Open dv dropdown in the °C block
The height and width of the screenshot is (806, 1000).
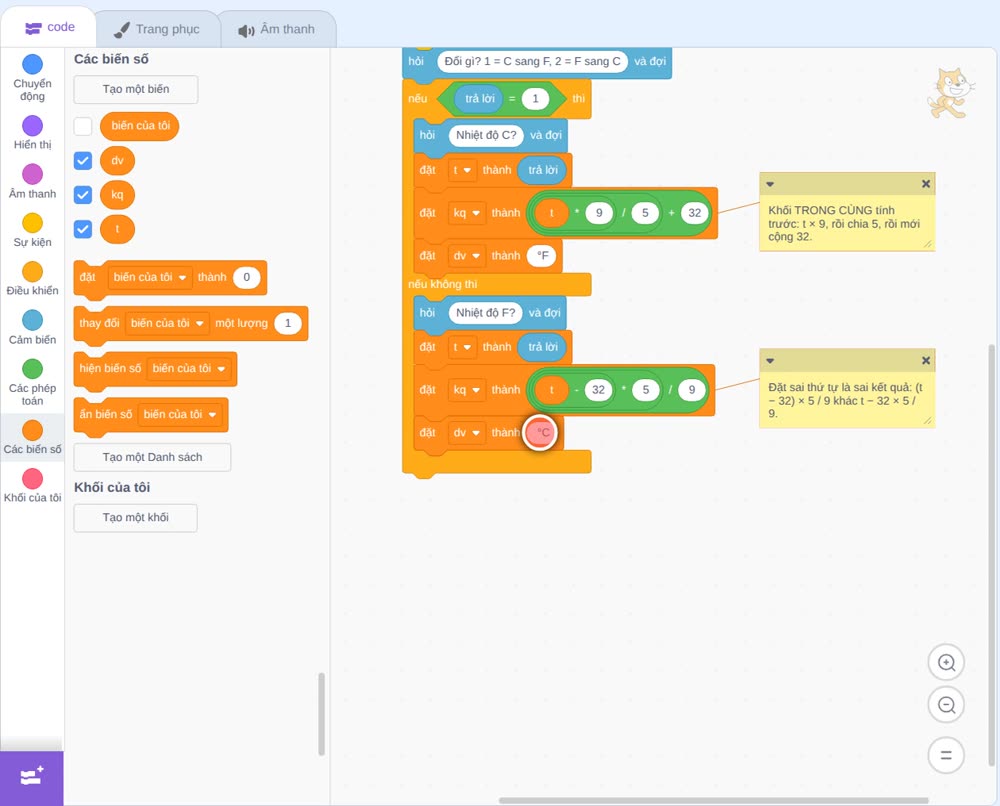pos(467,432)
